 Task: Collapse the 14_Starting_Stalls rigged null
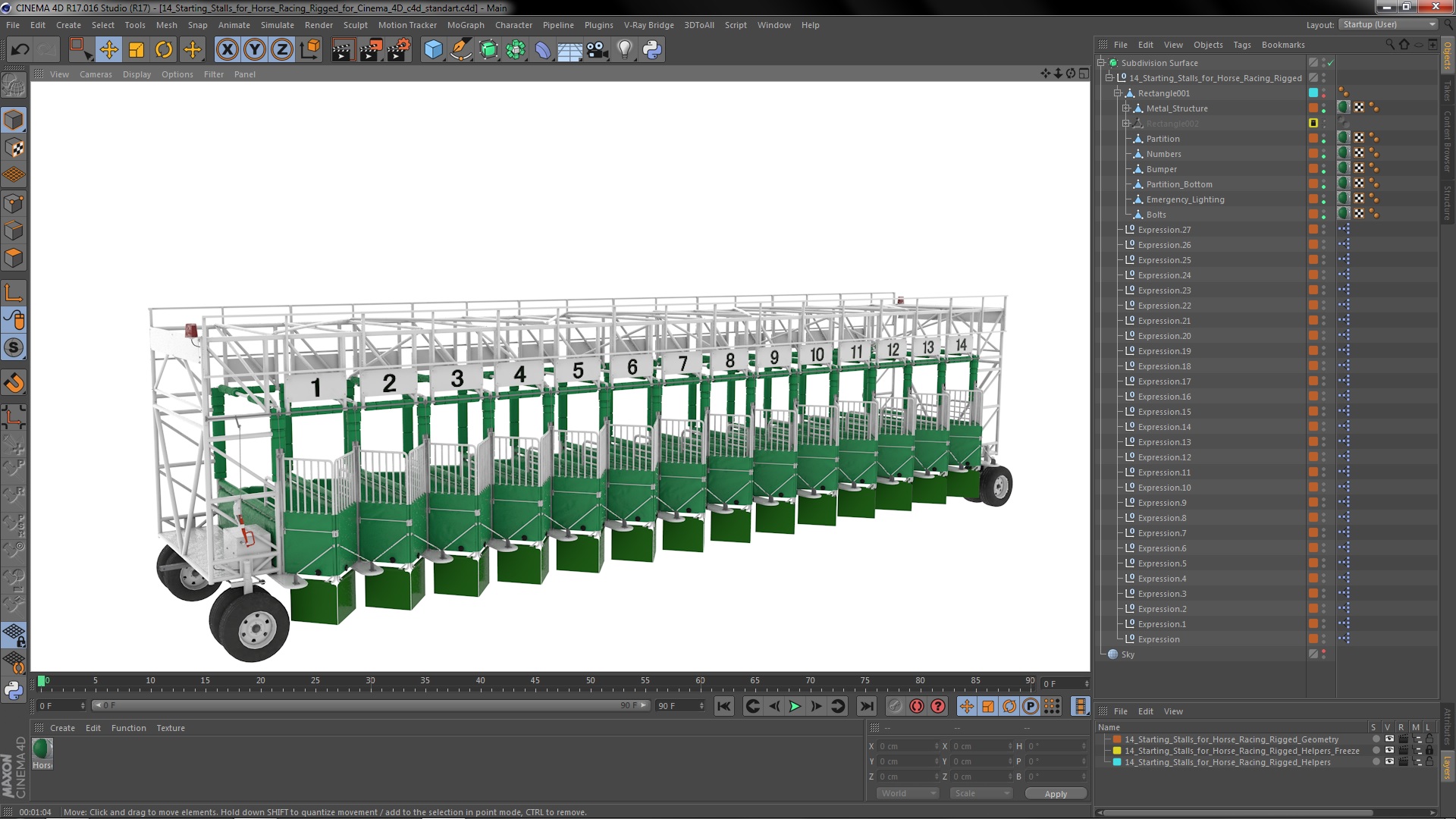[x=1109, y=78]
